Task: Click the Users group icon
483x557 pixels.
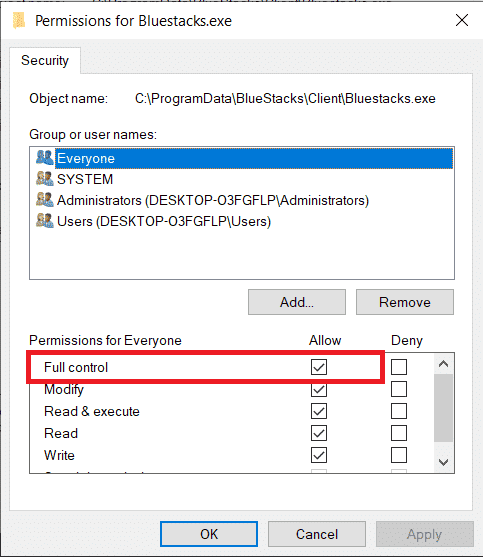Action: click(x=44, y=221)
